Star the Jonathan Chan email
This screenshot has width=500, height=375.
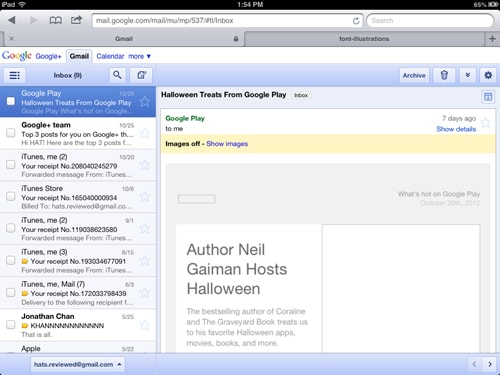pyautogui.click(x=145, y=325)
